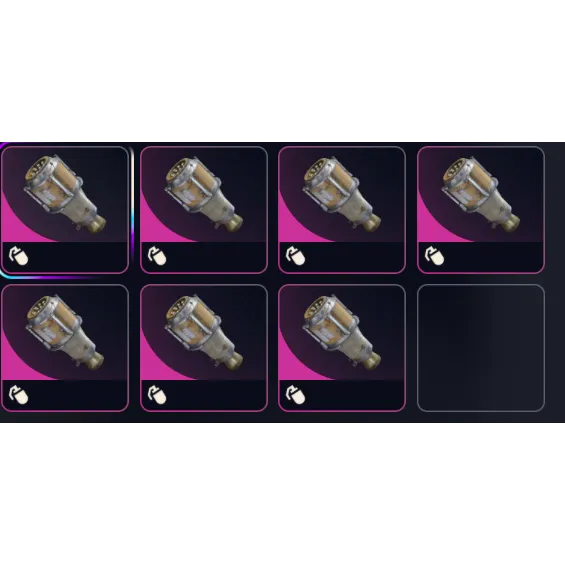Click the grenade-throw icon in top row fourth slot
Screen dimensions: 565x565
(x=434, y=256)
